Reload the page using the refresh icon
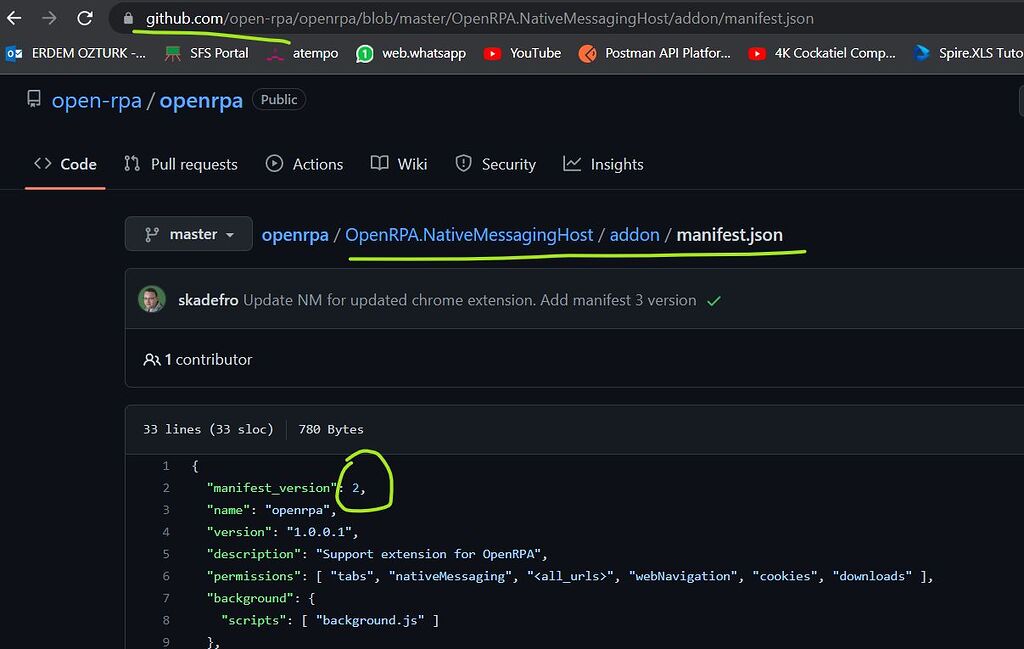This screenshot has width=1024, height=649. [x=86, y=18]
